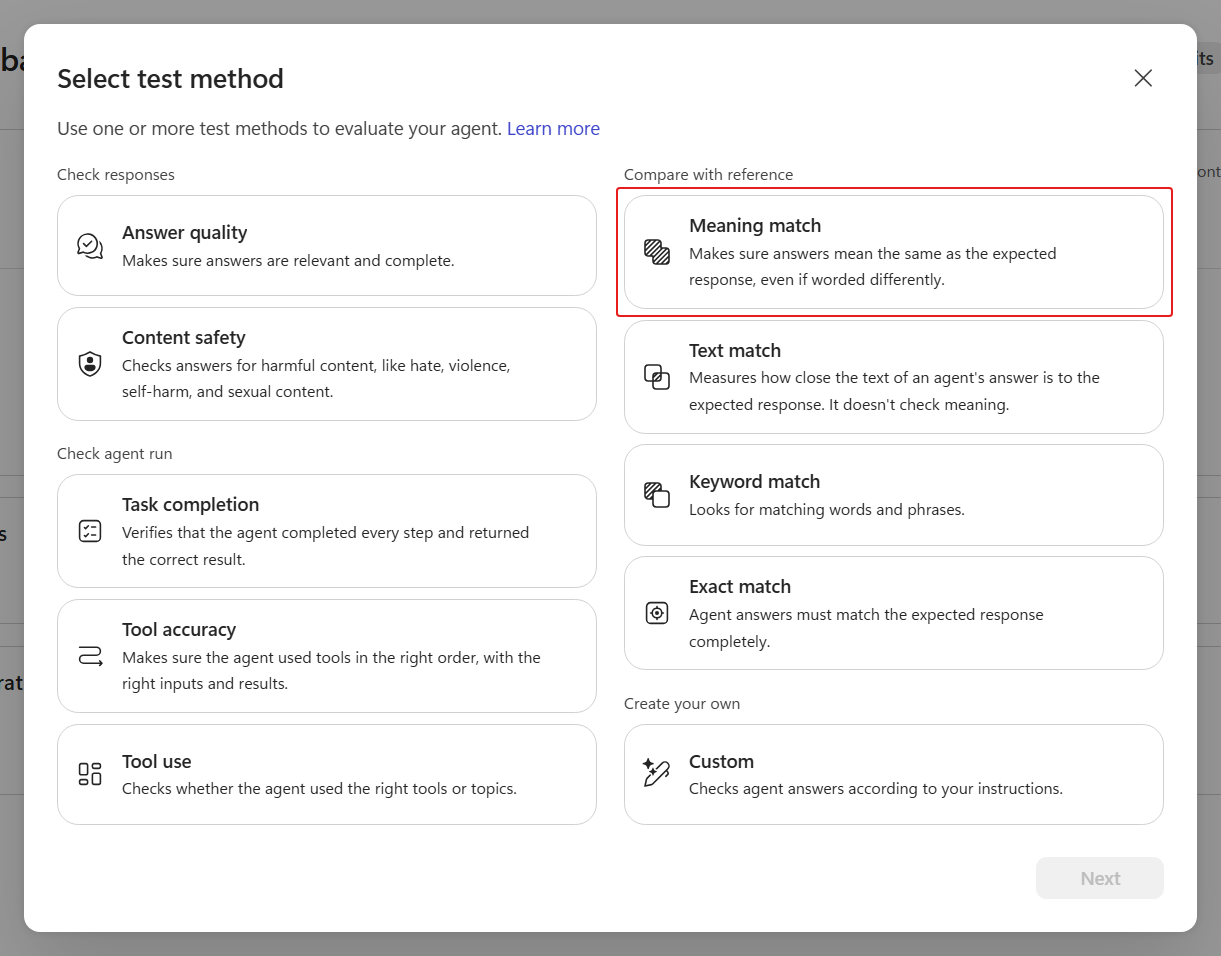
Task: Click the Text match overlapping-squares icon
Action: click(657, 377)
